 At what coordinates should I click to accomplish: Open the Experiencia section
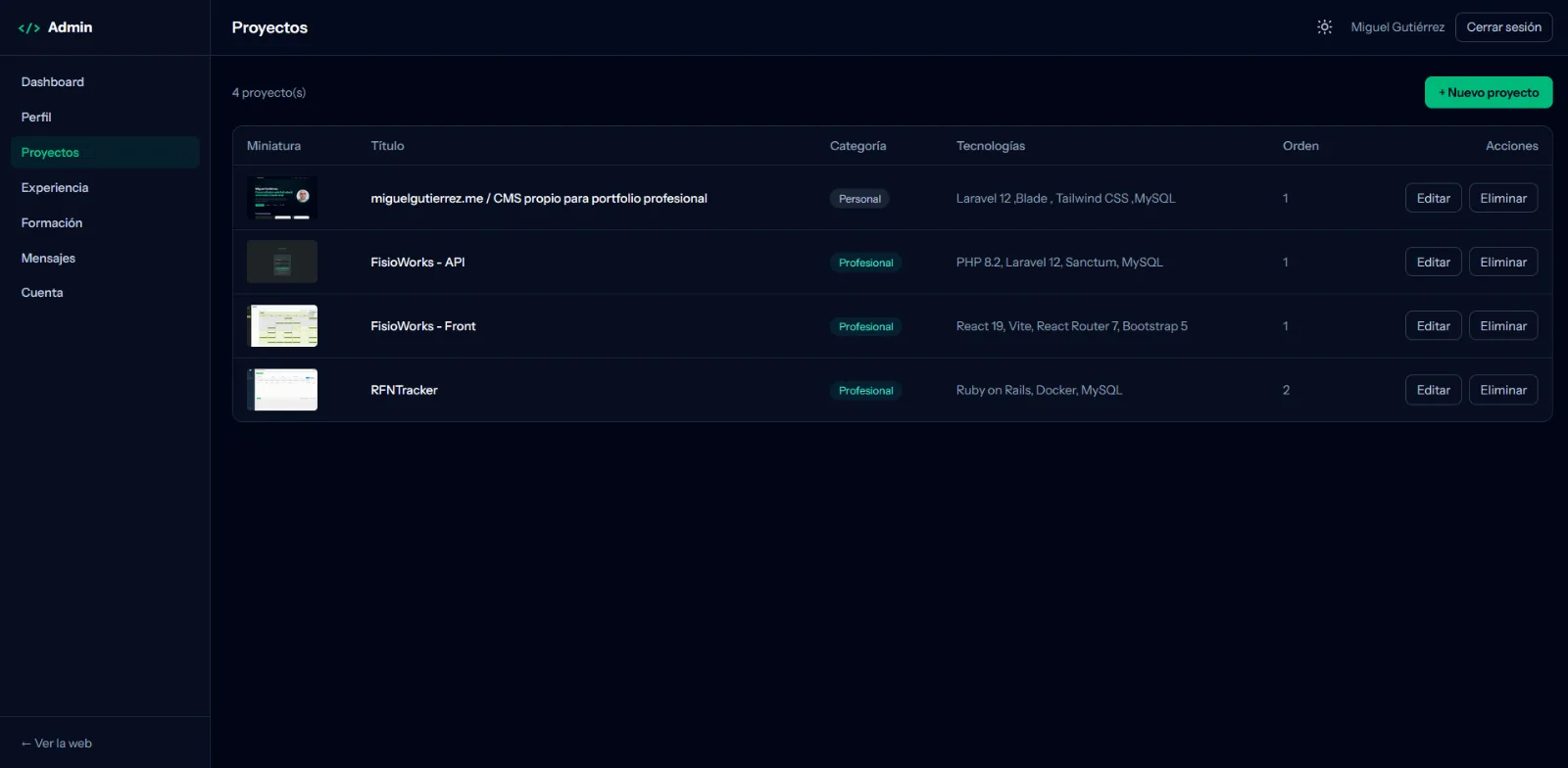pos(105,188)
